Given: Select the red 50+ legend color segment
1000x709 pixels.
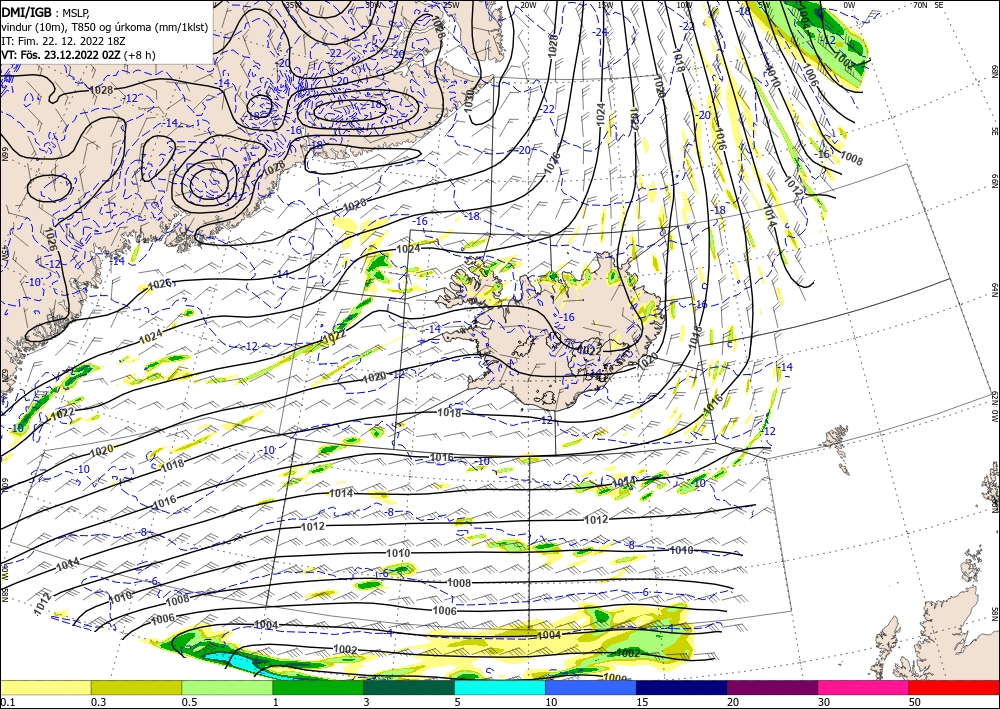Looking at the screenshot, I should pyautogui.click(x=954, y=687).
